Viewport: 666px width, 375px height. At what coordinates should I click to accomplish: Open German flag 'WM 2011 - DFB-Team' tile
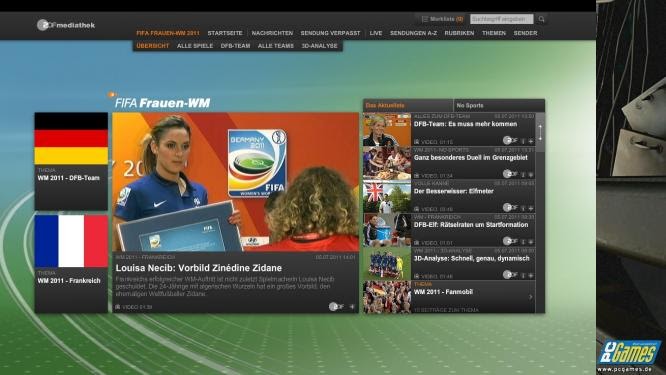(71, 161)
